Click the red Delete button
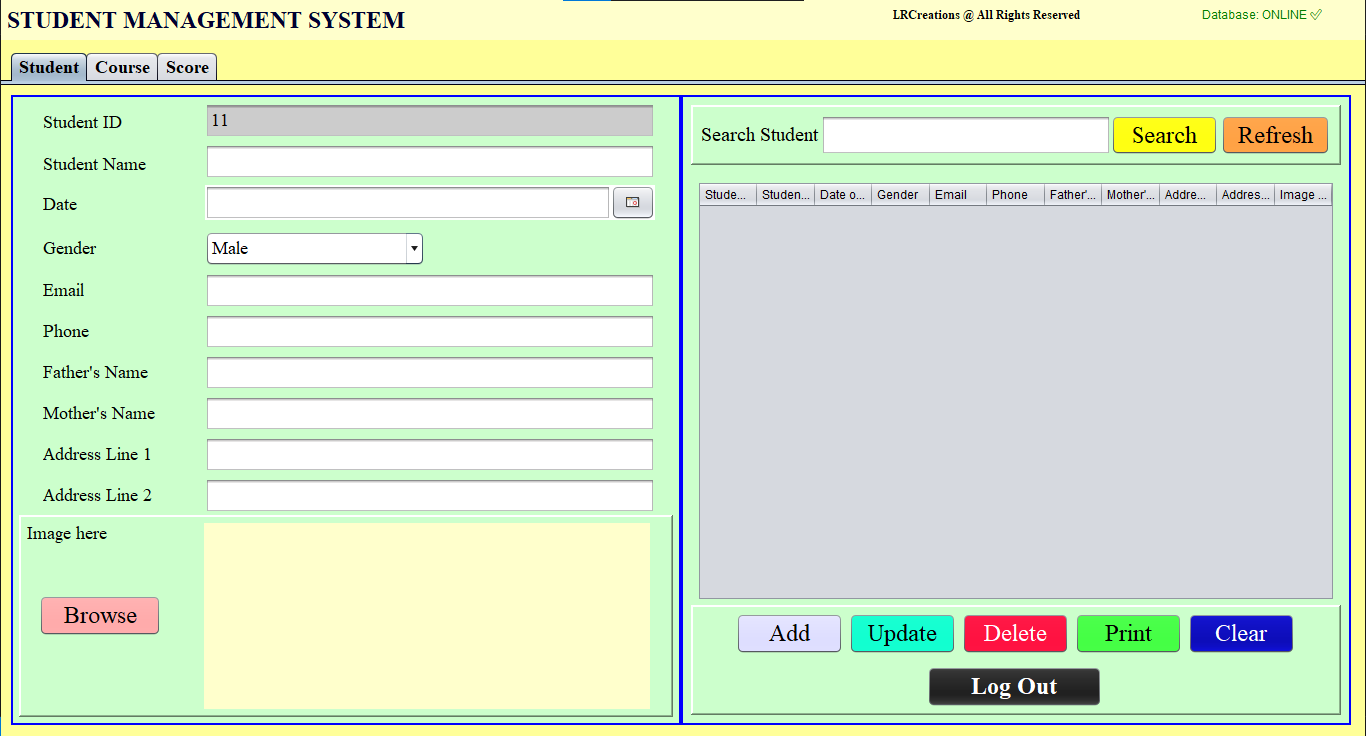Image resolution: width=1366 pixels, height=736 pixels. coord(1015,634)
